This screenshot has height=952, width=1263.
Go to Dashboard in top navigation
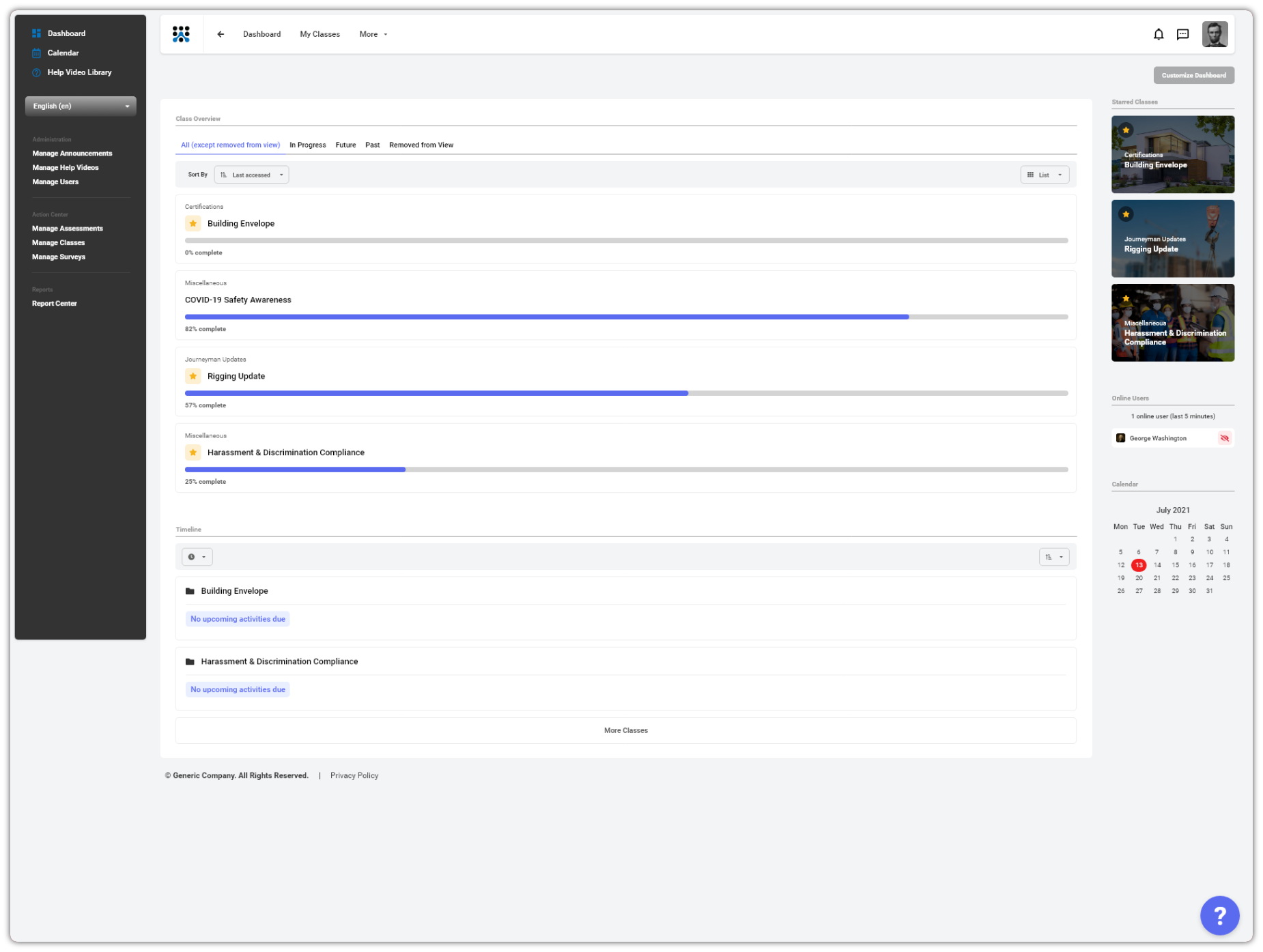(261, 34)
